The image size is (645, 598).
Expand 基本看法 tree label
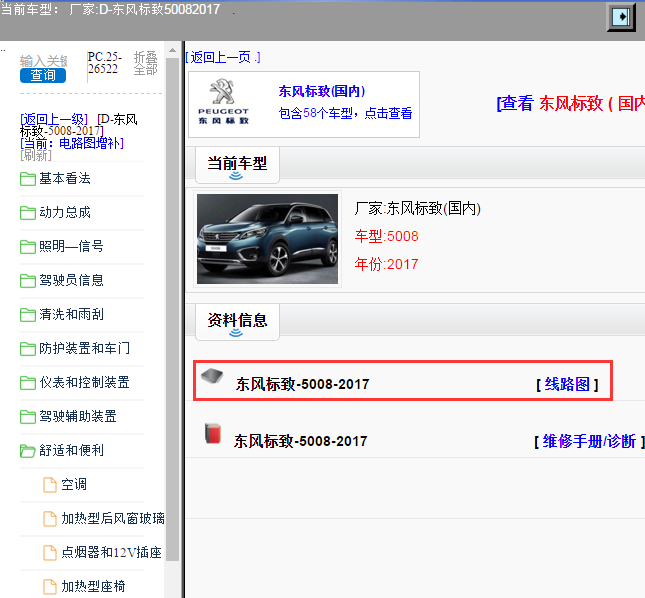coord(65,178)
